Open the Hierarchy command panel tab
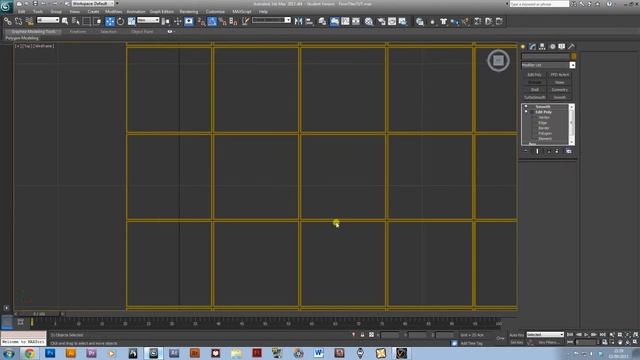This screenshot has width=640, height=360. [x=542, y=47]
